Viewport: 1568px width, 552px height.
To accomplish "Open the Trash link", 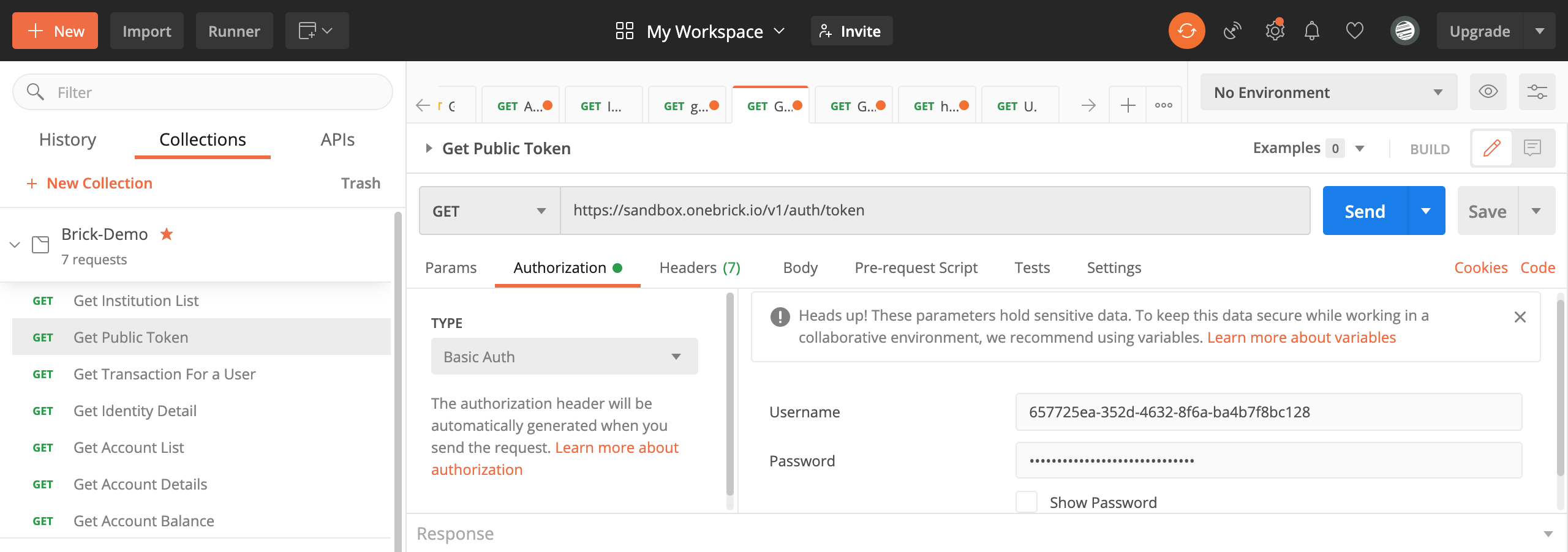I will pyautogui.click(x=361, y=183).
